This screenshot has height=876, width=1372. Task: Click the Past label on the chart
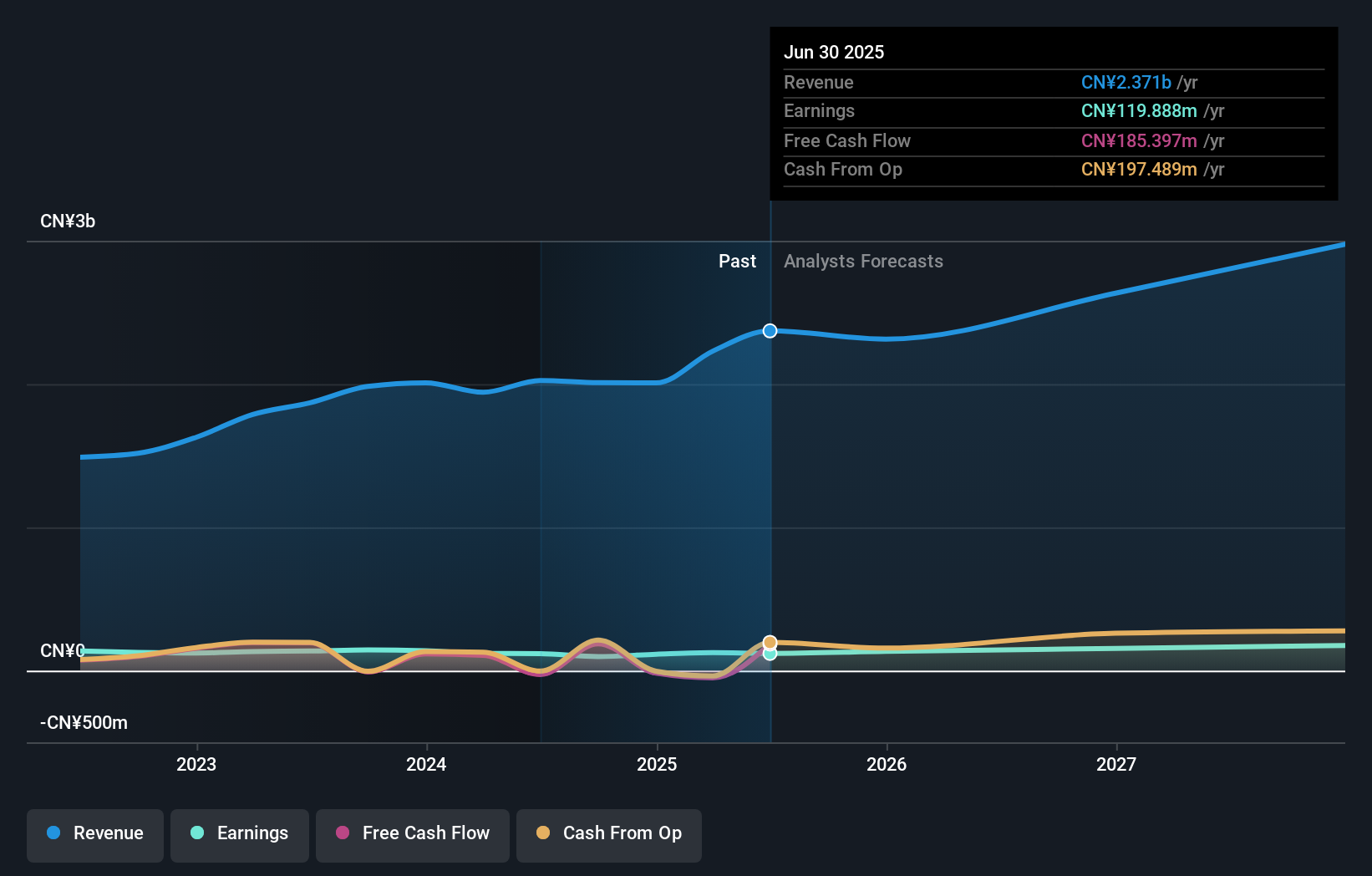click(737, 262)
